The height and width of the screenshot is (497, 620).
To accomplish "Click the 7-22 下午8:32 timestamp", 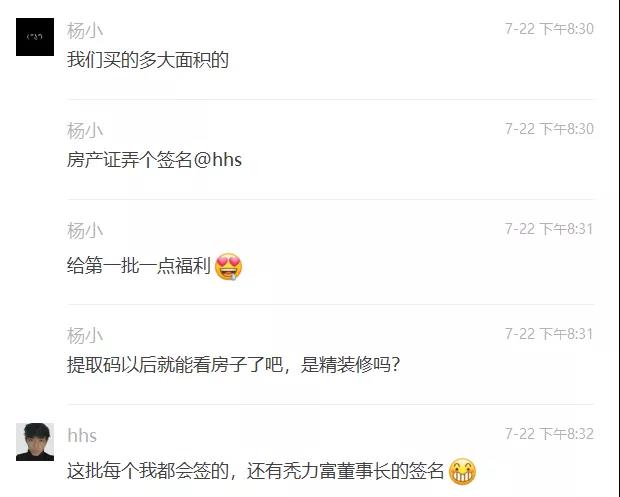I will (x=549, y=434).
